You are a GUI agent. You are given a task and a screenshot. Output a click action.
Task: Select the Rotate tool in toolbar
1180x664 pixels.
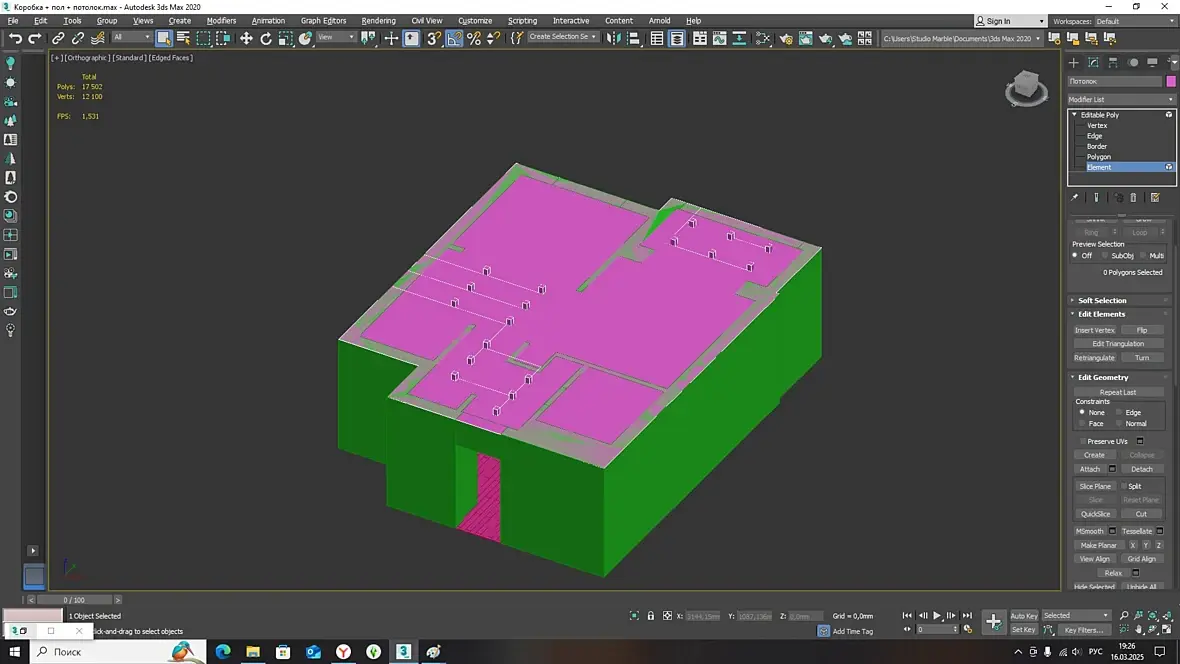pos(266,38)
